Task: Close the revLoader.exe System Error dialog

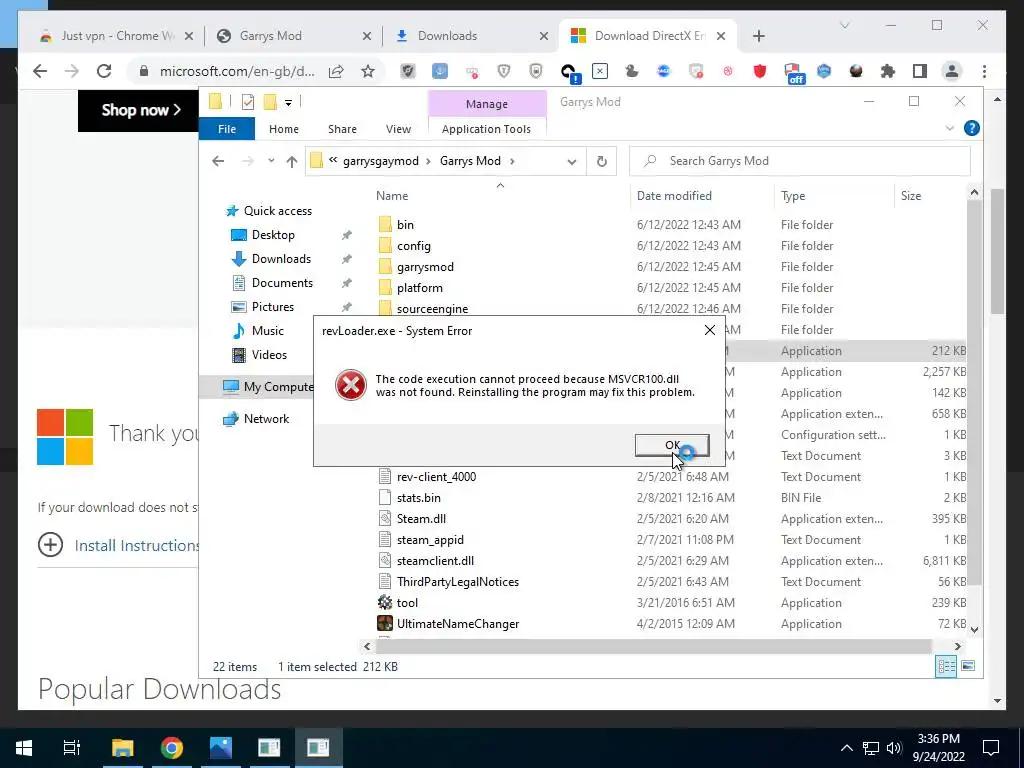Action: 710,330
